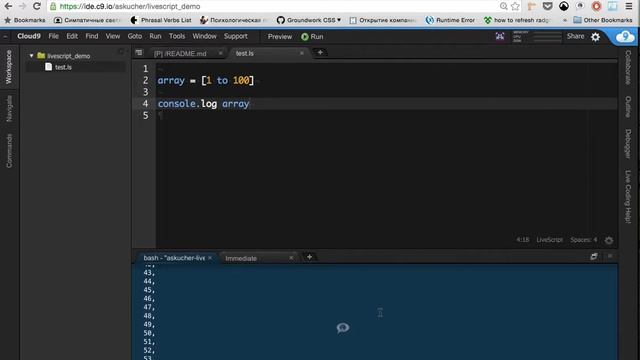Maximize the console panel icon

point(594,256)
